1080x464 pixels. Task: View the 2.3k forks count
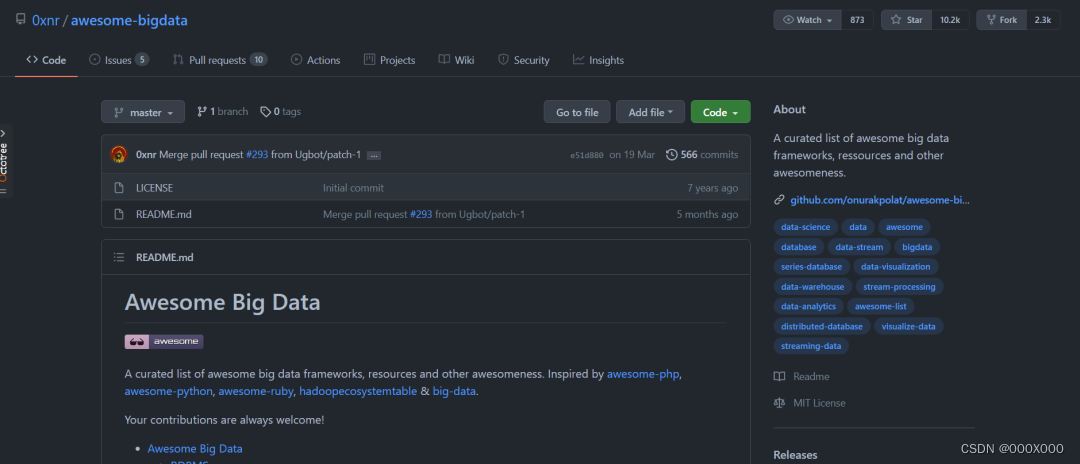(x=1043, y=20)
